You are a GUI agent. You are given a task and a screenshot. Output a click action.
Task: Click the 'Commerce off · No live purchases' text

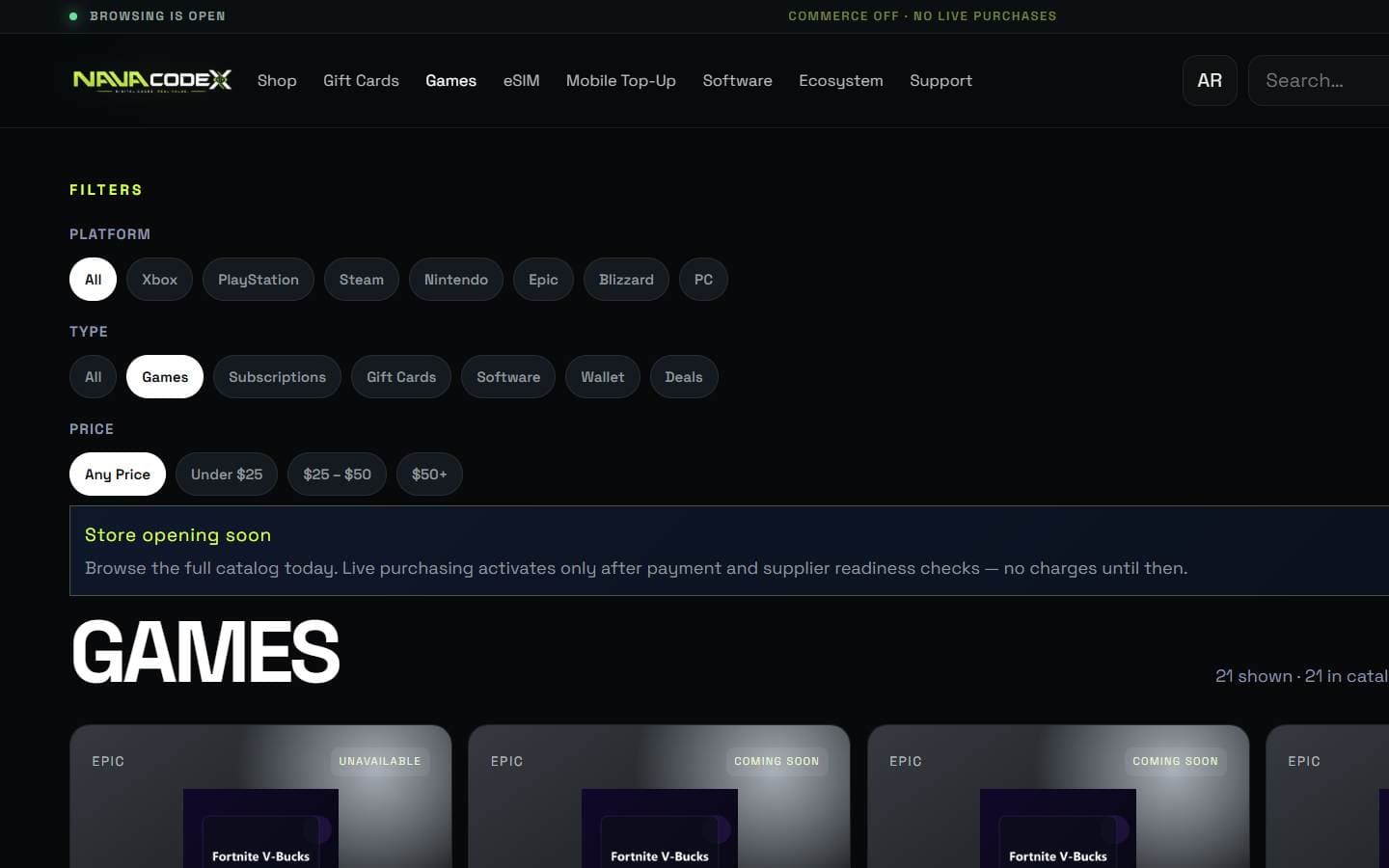coord(922,16)
